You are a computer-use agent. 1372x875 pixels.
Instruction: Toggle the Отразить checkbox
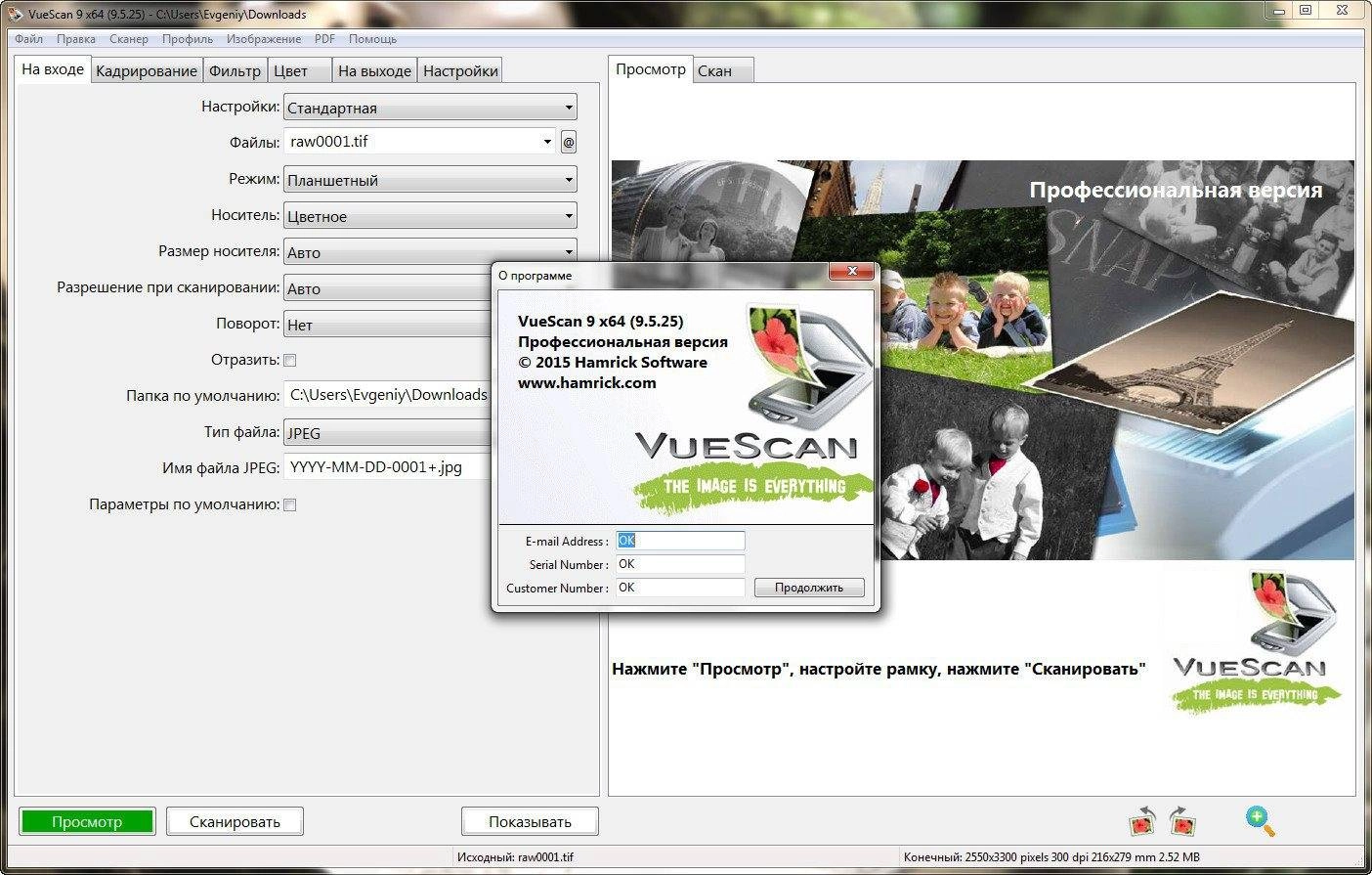[x=290, y=360]
